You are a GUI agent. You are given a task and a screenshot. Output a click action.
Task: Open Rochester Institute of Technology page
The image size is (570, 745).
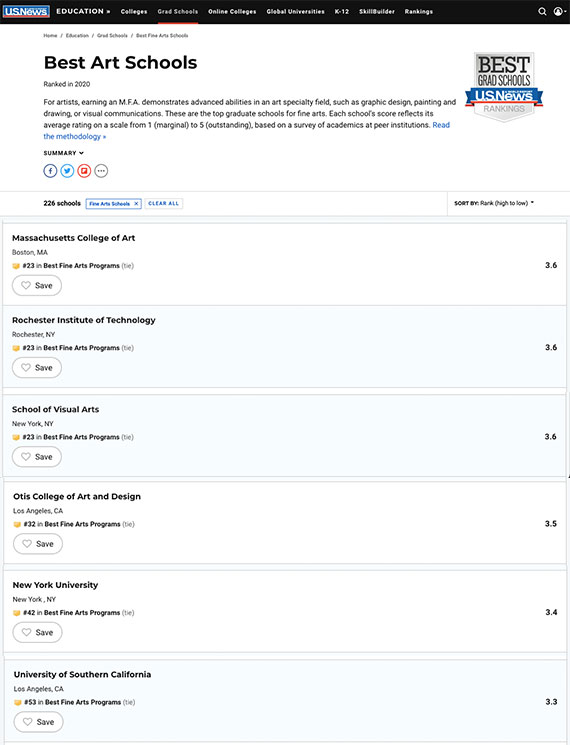point(84,320)
